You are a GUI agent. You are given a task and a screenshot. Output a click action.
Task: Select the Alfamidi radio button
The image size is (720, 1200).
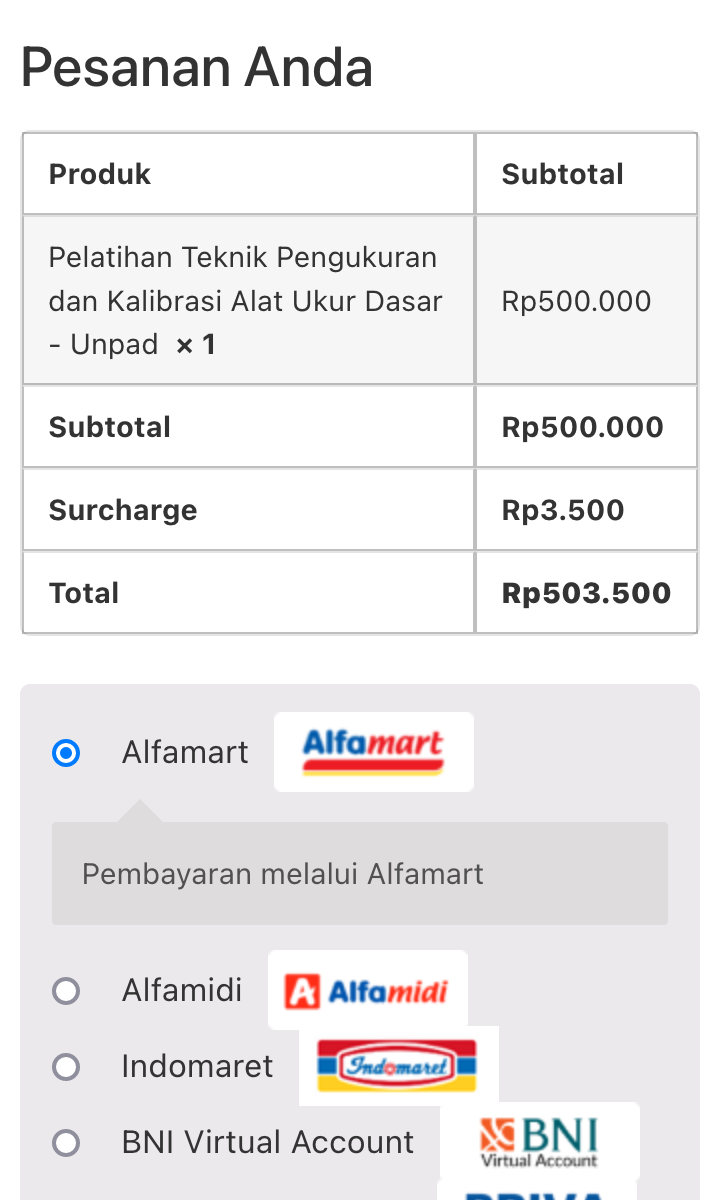coord(66,991)
